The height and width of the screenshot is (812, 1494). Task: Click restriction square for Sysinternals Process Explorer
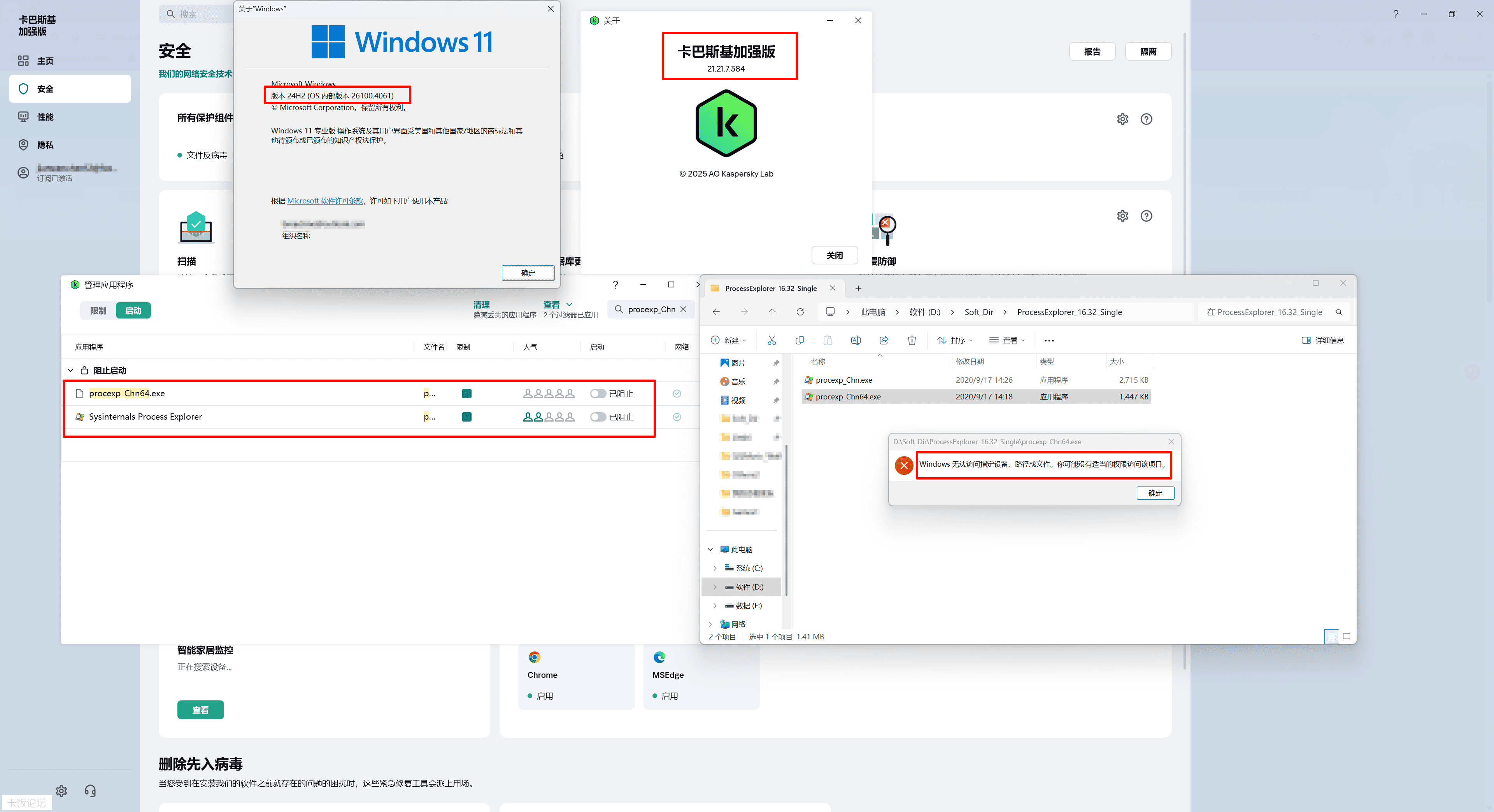point(466,417)
